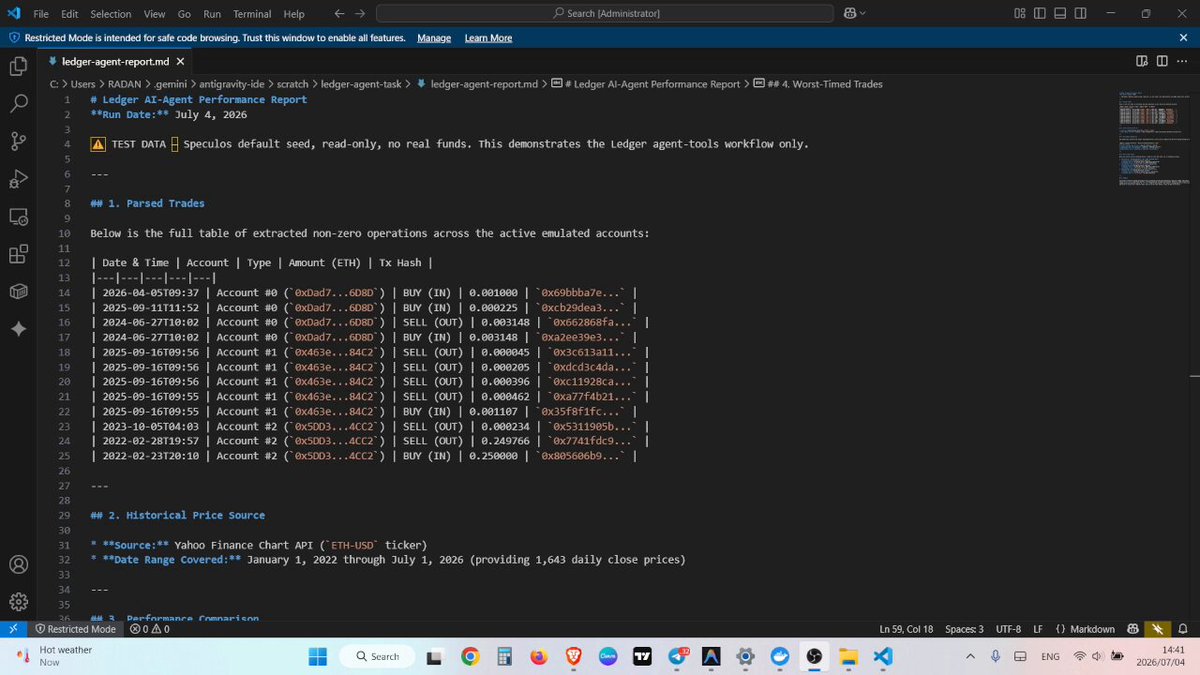This screenshot has height=675, width=1200.
Task: Change indentation via Spaces: 3
Action: pyautogui.click(x=964, y=629)
